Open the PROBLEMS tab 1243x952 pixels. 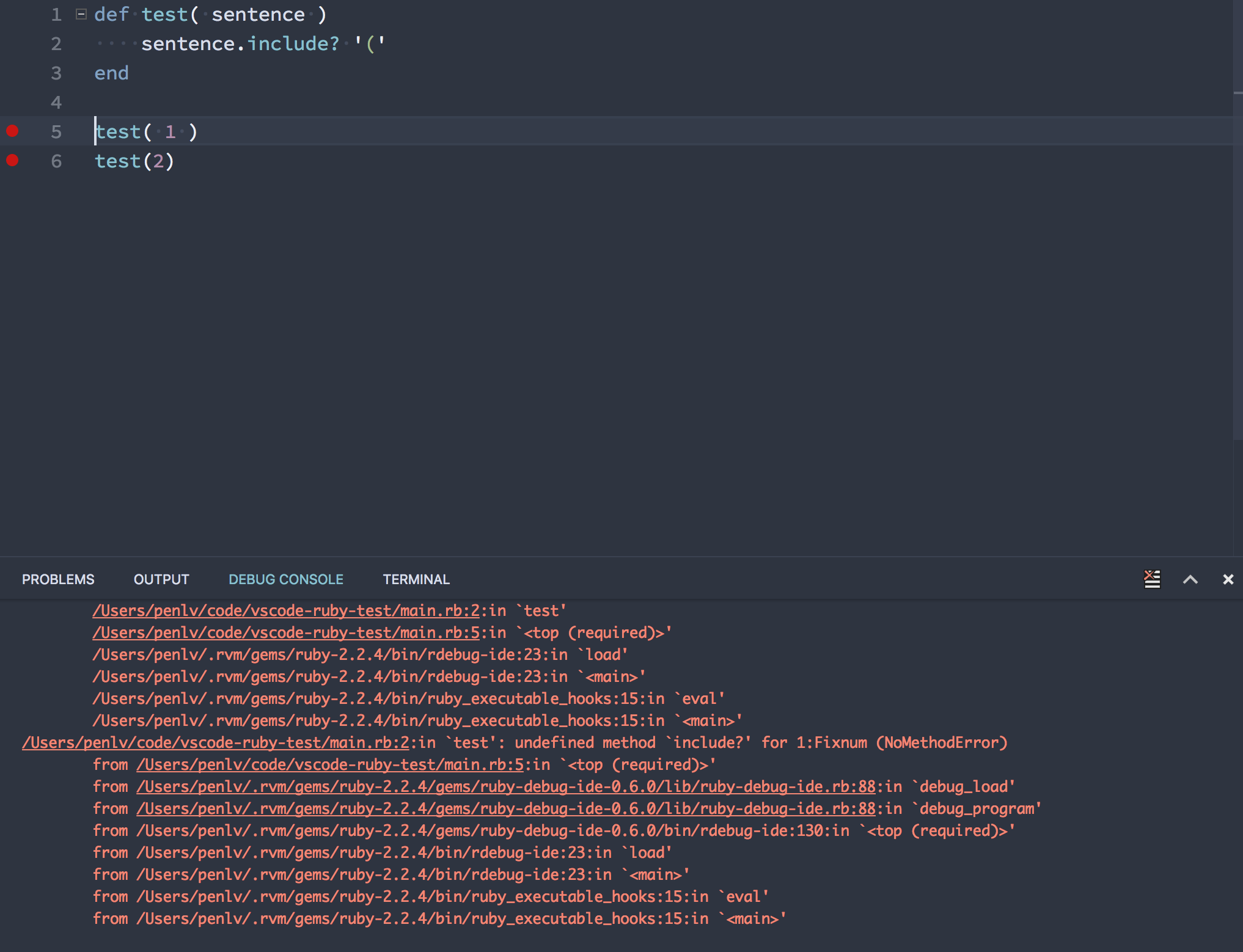pyautogui.click(x=58, y=579)
